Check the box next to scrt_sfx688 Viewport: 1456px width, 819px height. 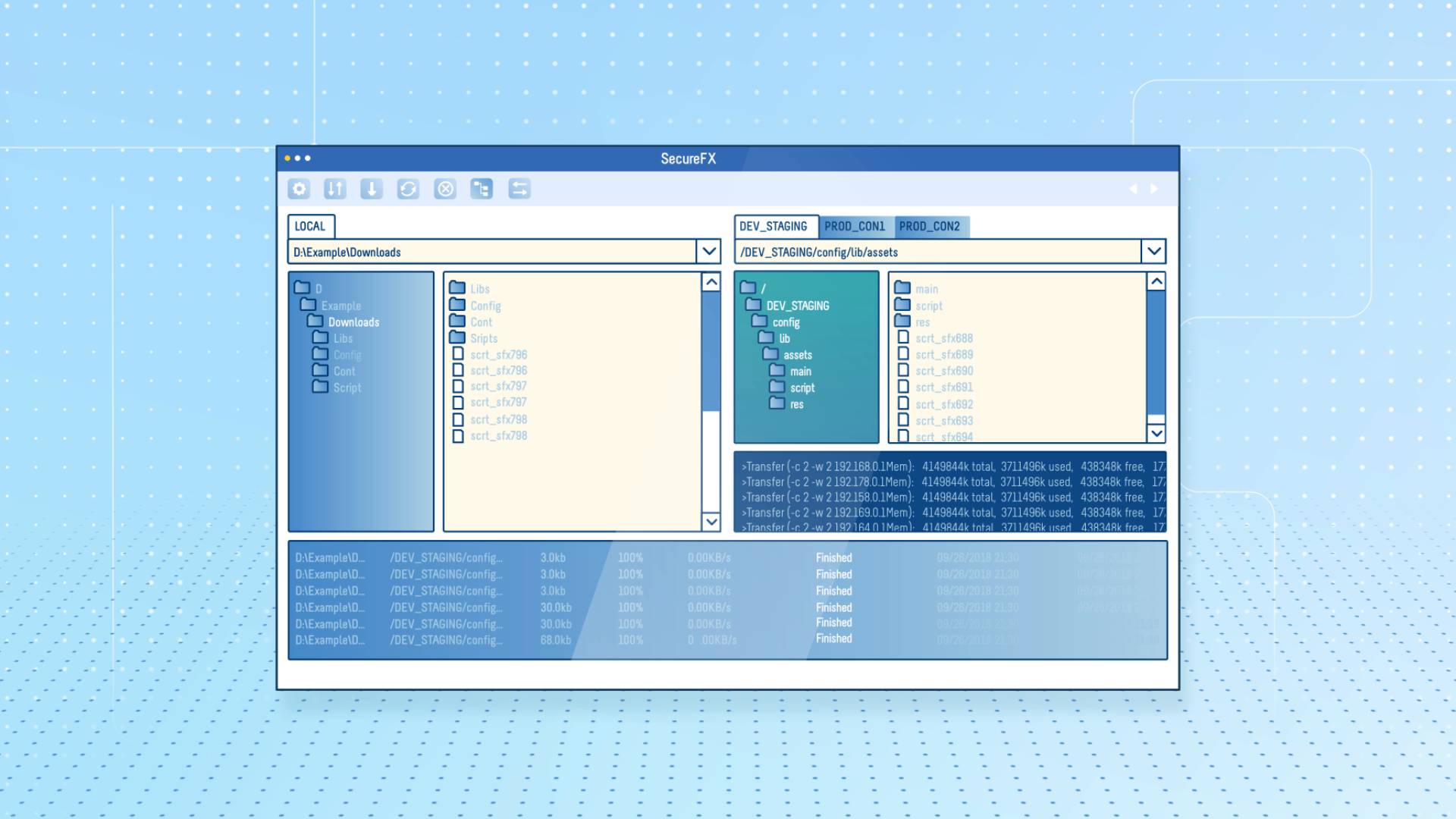point(903,337)
